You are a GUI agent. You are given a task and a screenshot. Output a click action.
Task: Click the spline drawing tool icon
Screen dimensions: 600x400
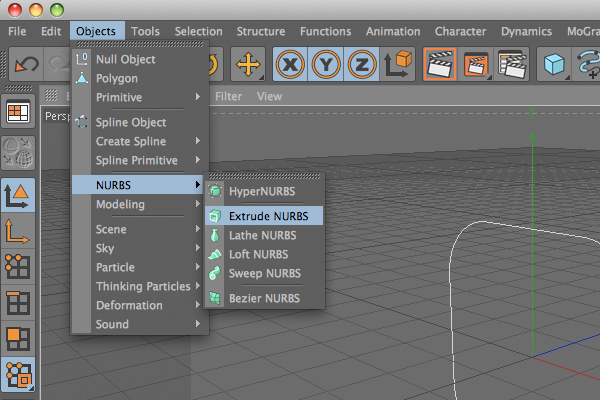(x=587, y=64)
